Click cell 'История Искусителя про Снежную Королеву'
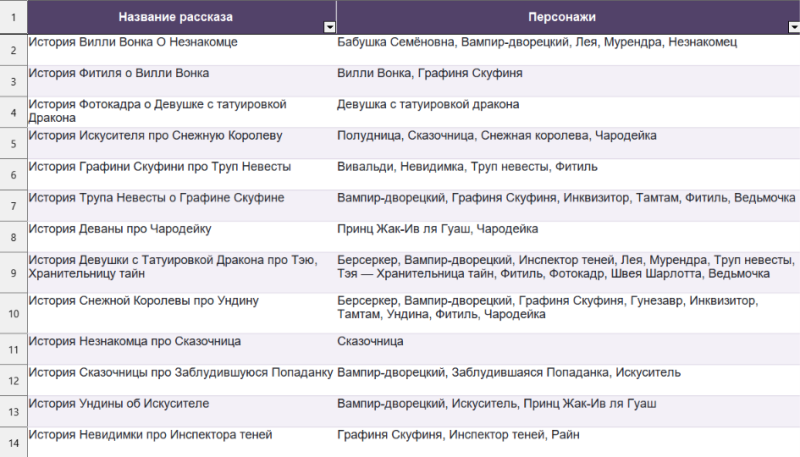The image size is (800, 457). [182, 143]
